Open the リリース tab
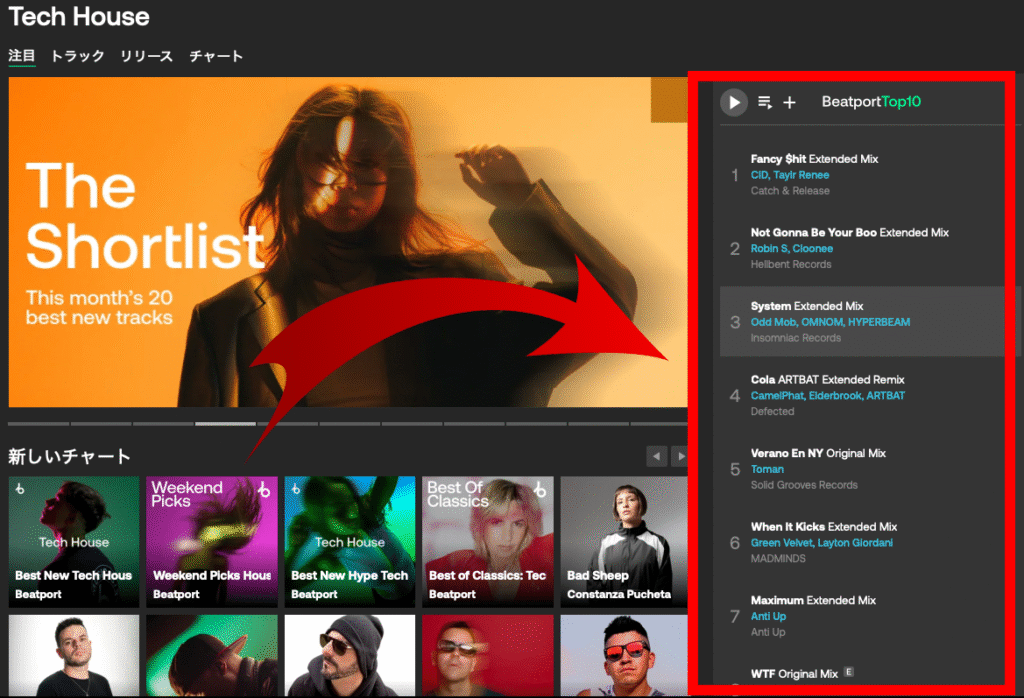Viewport: 1024px width, 698px height. (146, 56)
